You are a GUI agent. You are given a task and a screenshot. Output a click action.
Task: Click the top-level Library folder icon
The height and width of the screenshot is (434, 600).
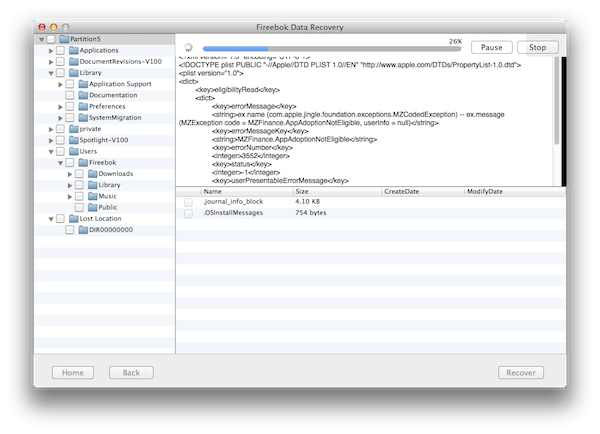click(74, 73)
